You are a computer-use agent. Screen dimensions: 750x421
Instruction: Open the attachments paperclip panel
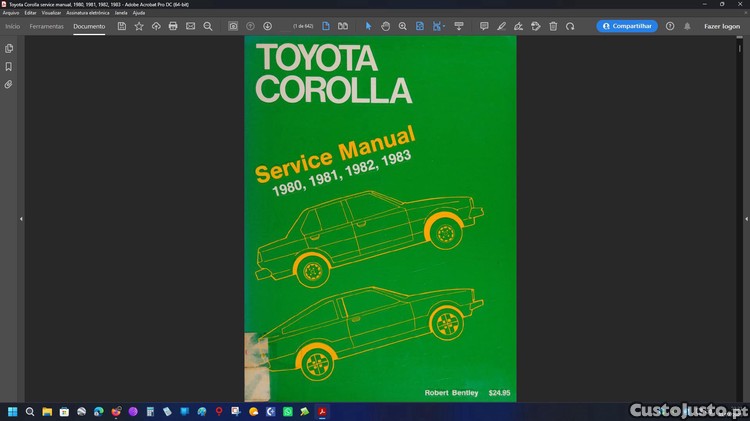[x=9, y=84]
